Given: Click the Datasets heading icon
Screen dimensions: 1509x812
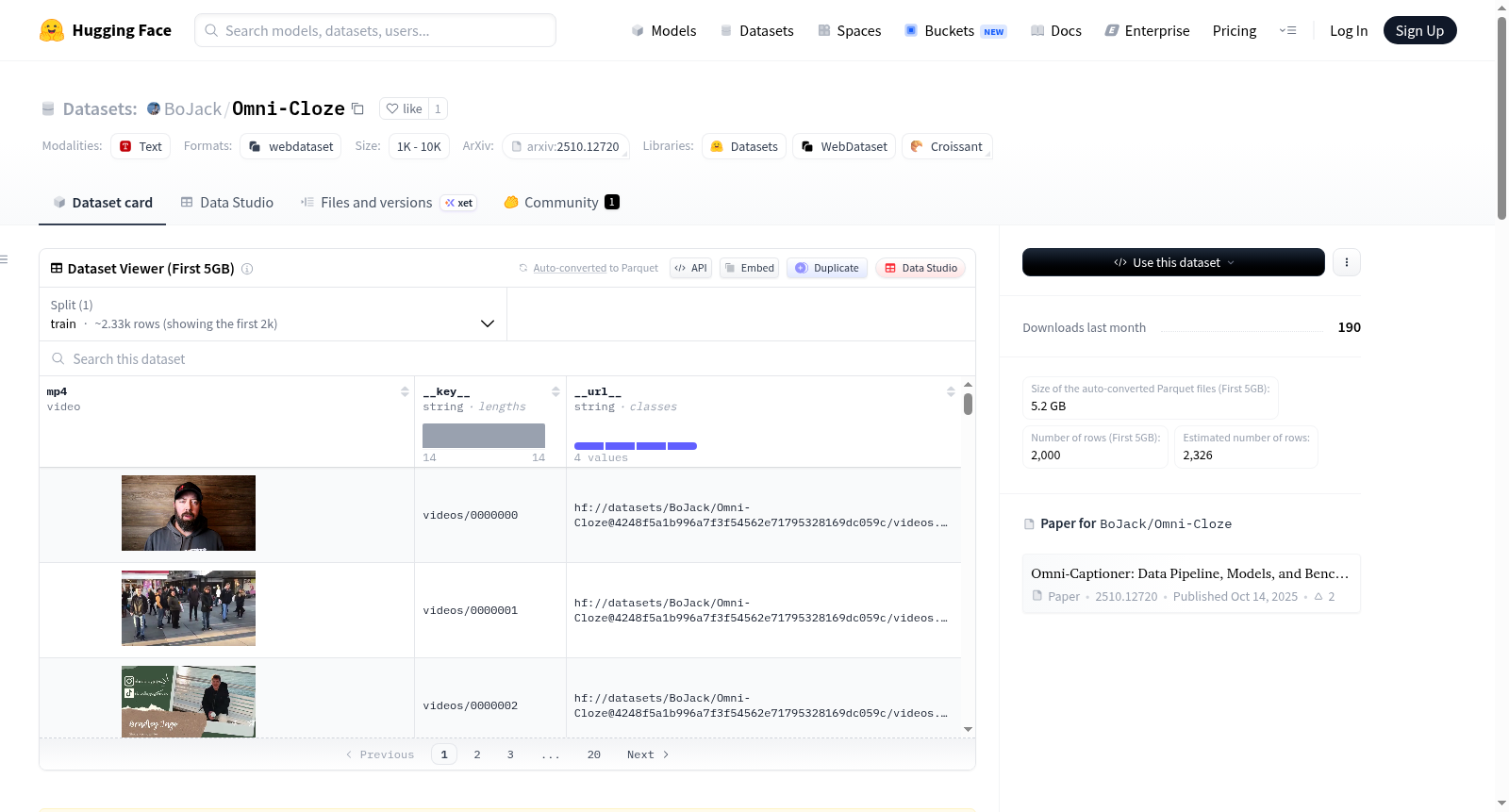Looking at the screenshot, I should click(x=48, y=108).
